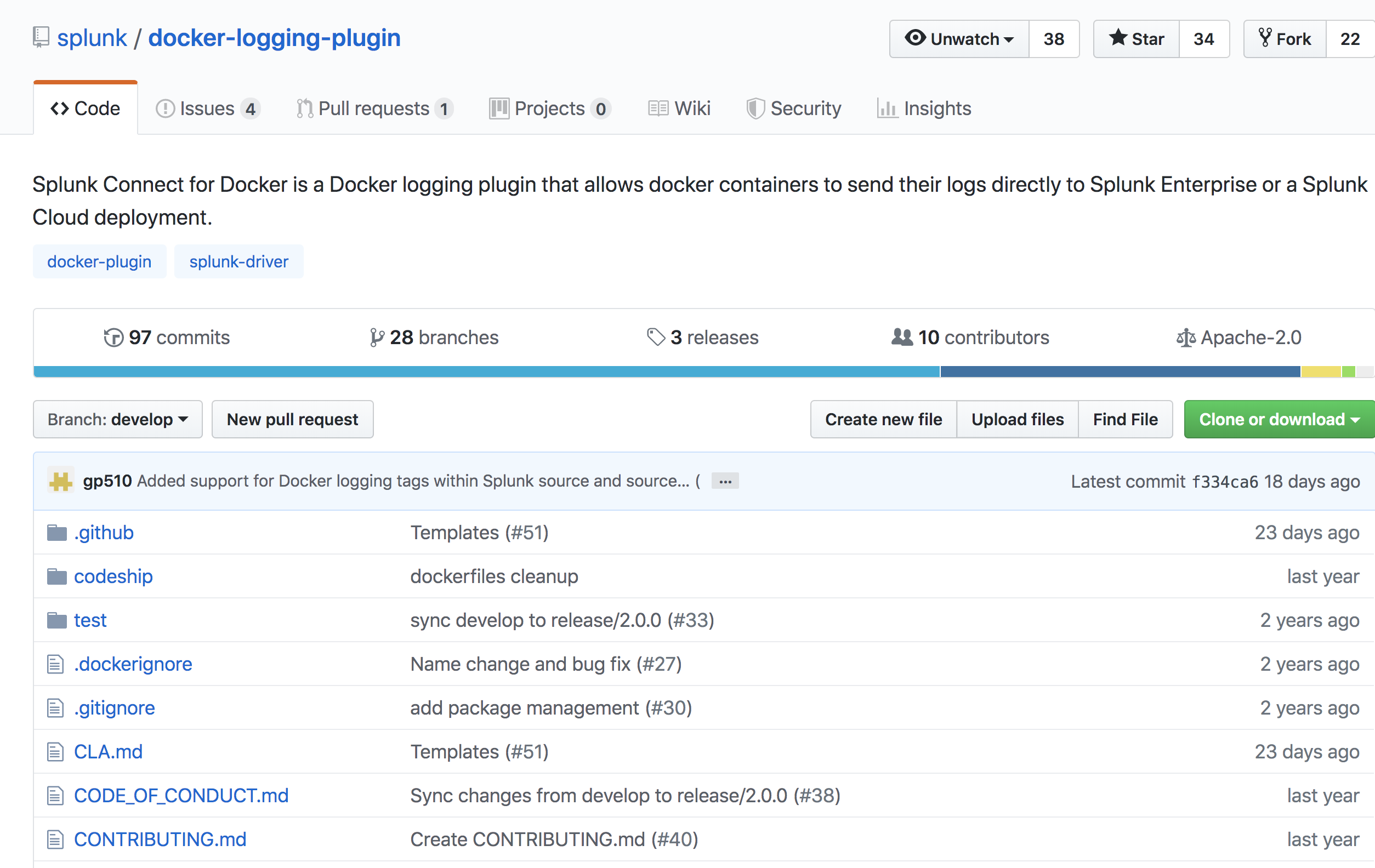Open the .github folder
This screenshot has height=868, width=1375.
(104, 533)
